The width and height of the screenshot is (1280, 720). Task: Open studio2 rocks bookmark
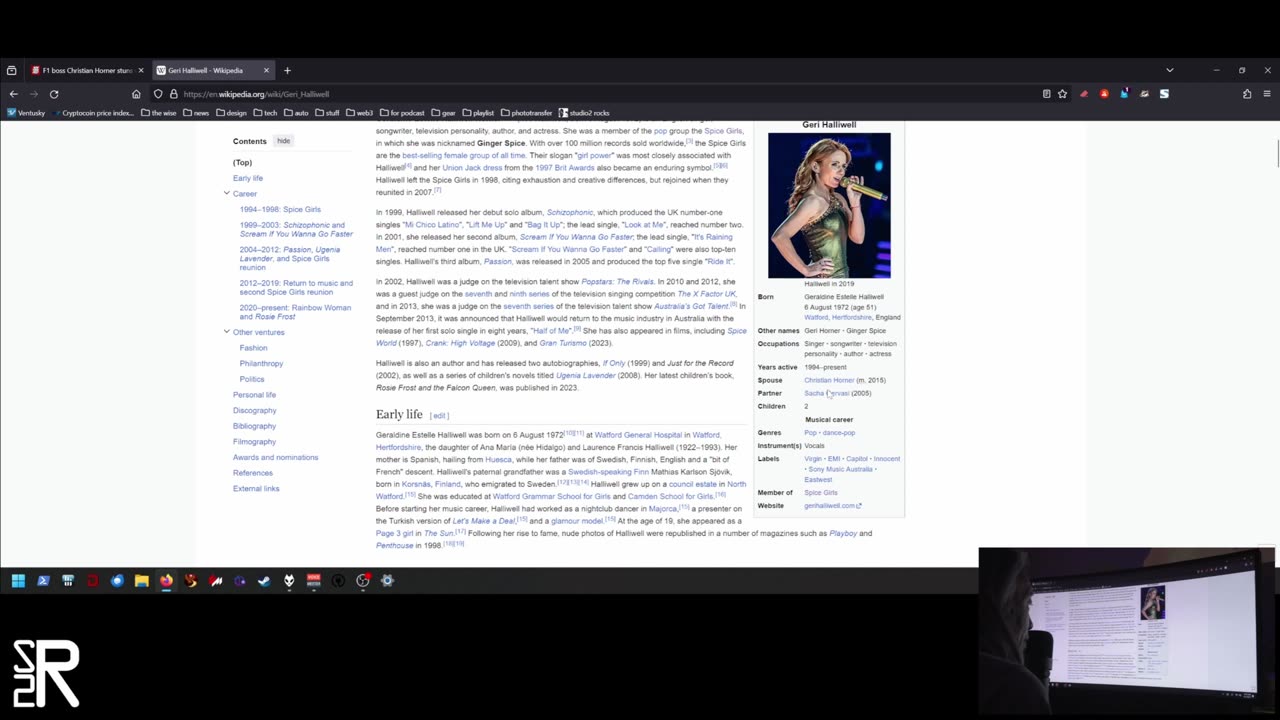click(584, 113)
